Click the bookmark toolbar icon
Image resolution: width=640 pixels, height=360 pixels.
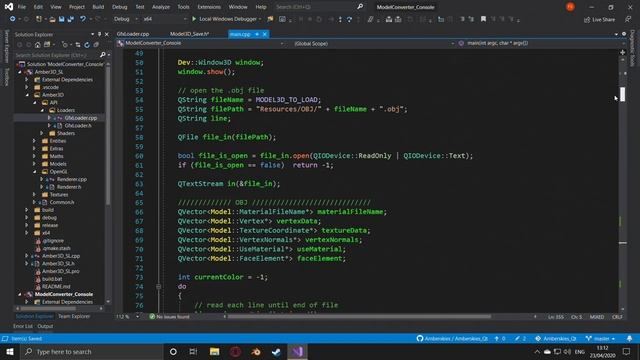[483, 19]
